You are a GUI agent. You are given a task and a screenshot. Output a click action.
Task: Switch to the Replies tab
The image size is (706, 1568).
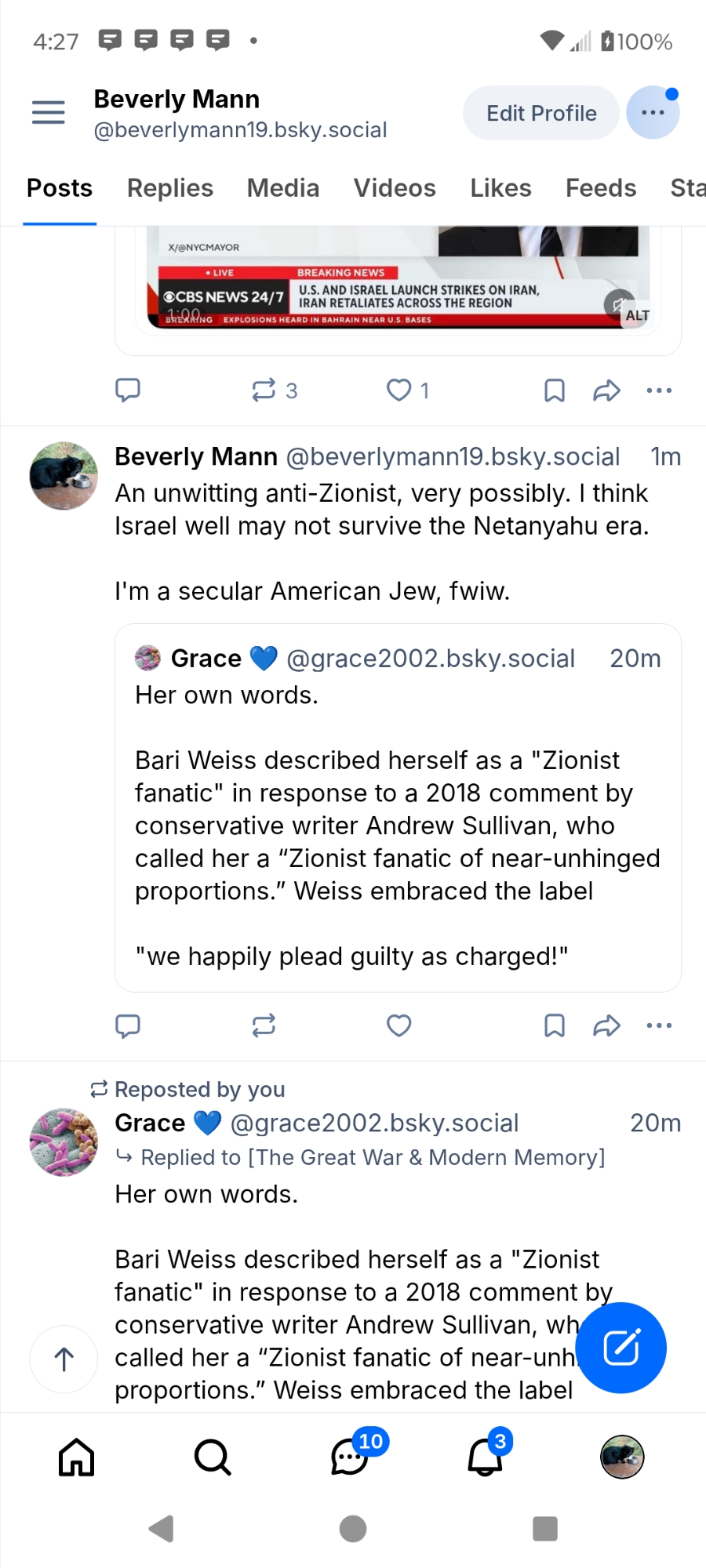click(170, 188)
